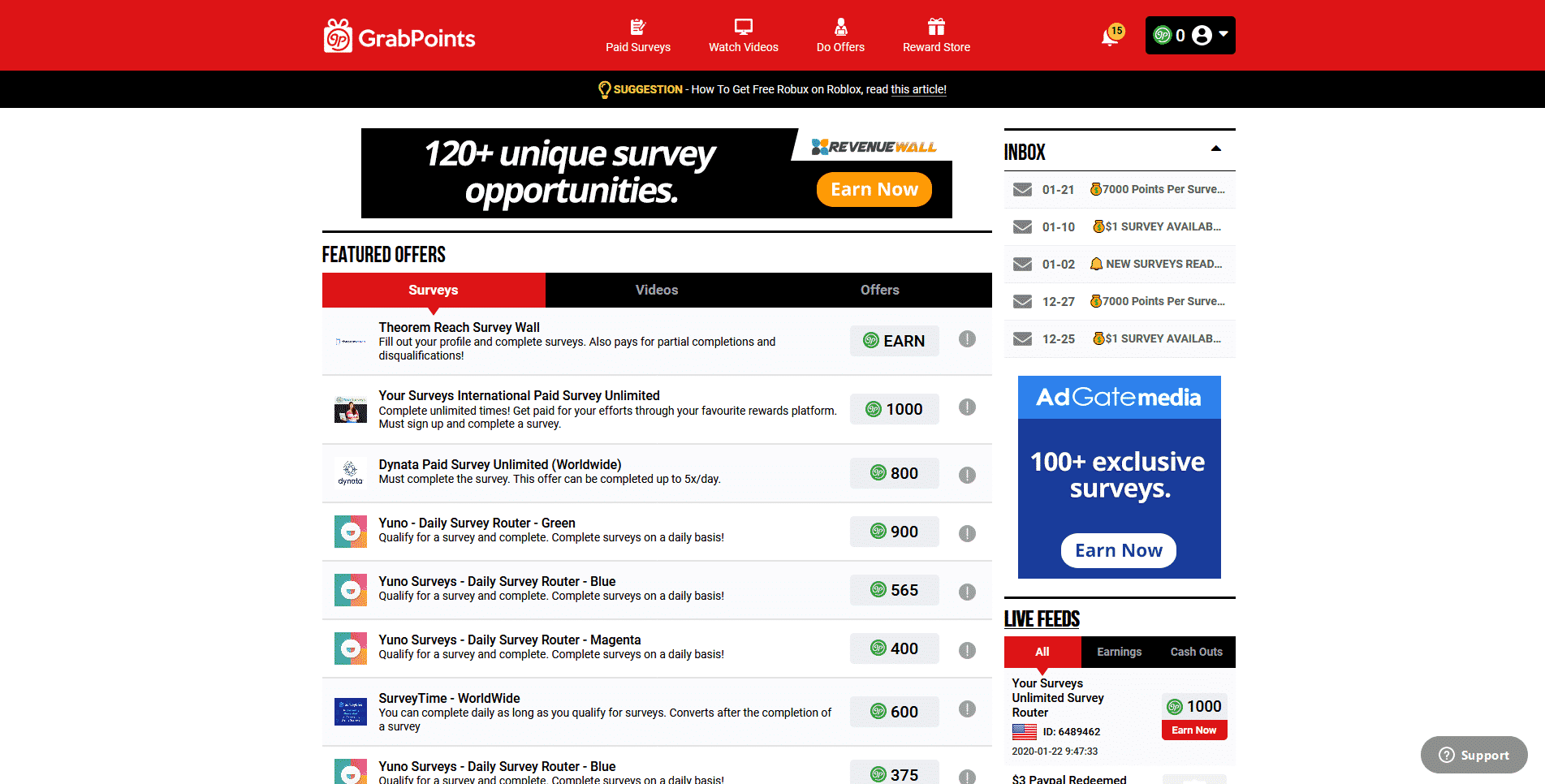
Task: Open the Support chat widget
Action: 1474,755
